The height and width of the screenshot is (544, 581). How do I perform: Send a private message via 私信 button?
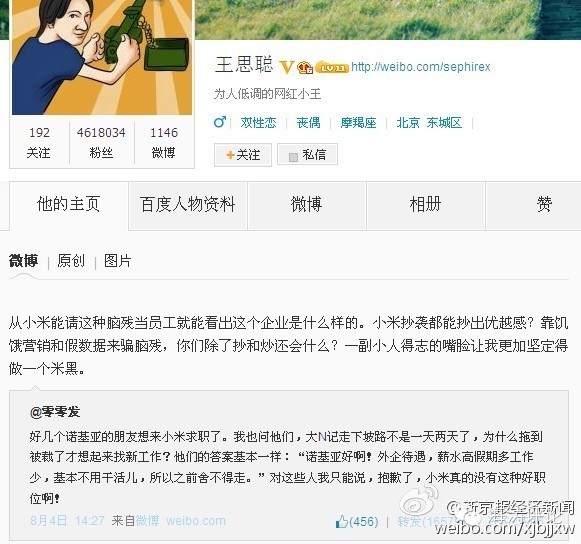click(308, 155)
